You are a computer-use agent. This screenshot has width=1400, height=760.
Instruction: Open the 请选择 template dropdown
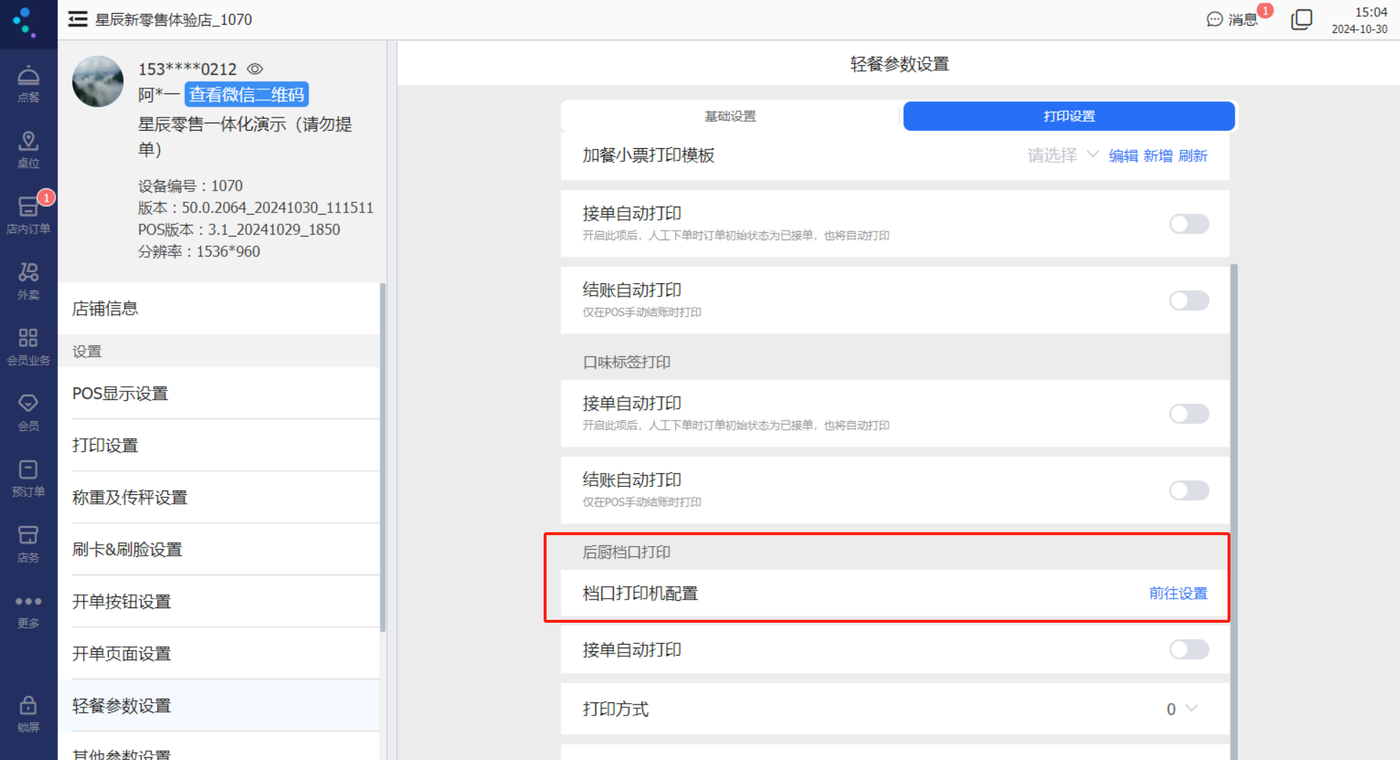(1063, 155)
